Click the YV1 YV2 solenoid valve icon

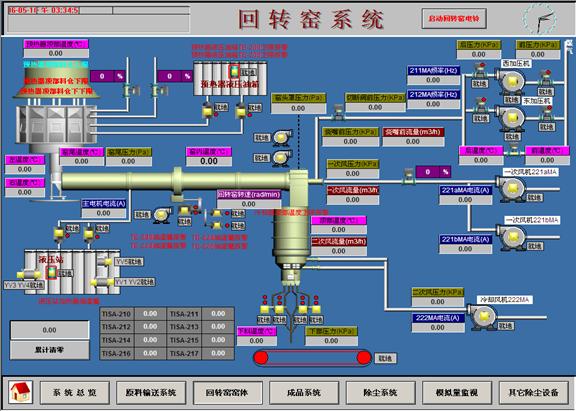pos(102,282)
